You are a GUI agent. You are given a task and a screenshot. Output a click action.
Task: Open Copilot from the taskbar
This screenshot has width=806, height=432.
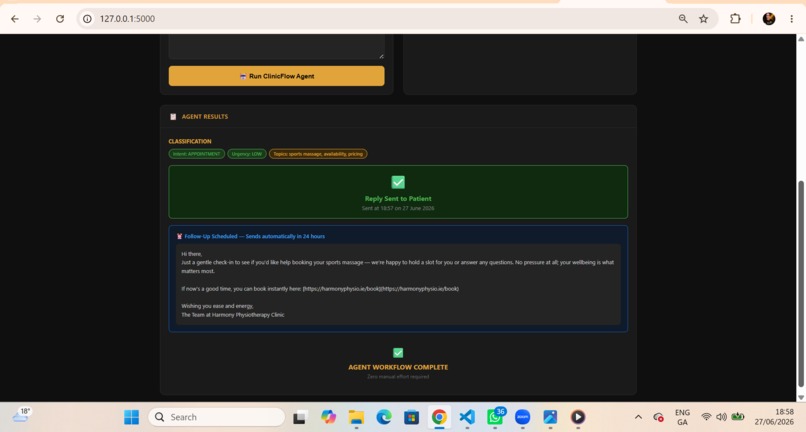(328, 417)
